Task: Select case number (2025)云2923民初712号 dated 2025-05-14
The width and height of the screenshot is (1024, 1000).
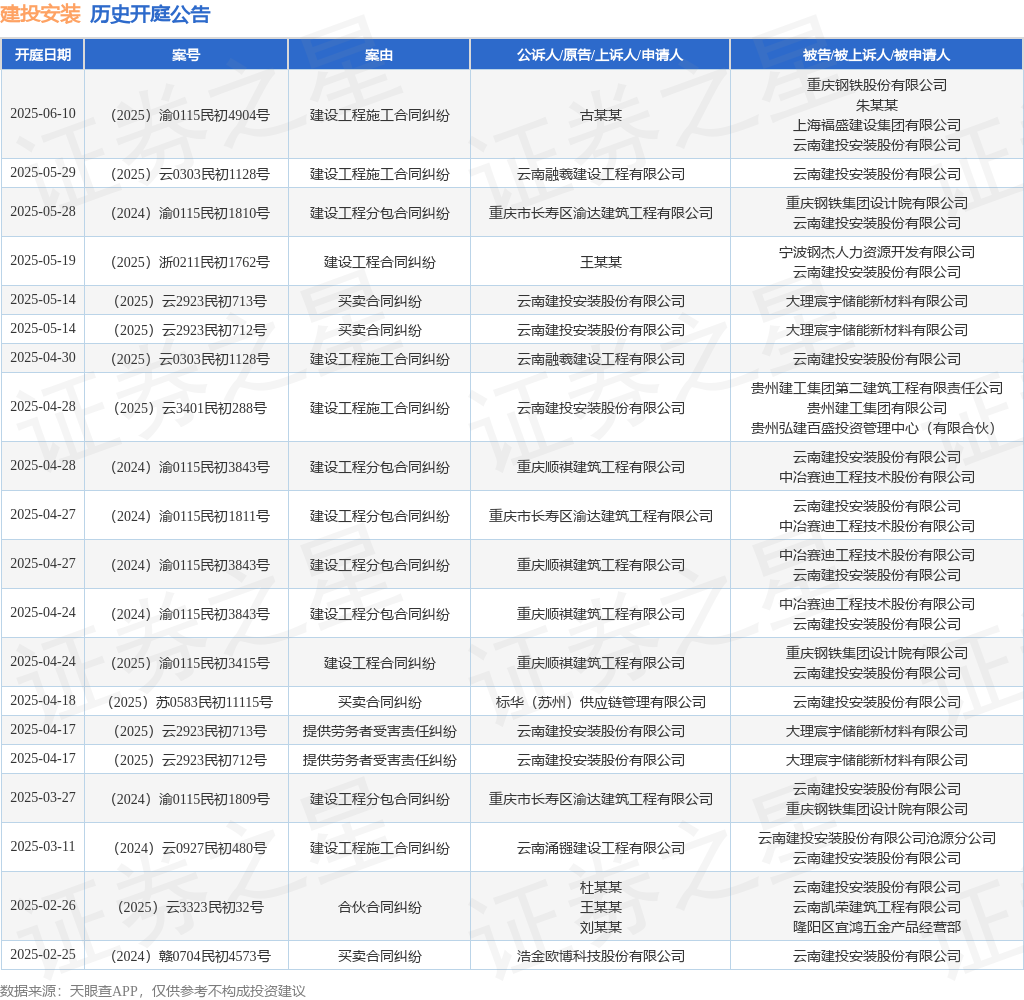Action: tap(189, 330)
